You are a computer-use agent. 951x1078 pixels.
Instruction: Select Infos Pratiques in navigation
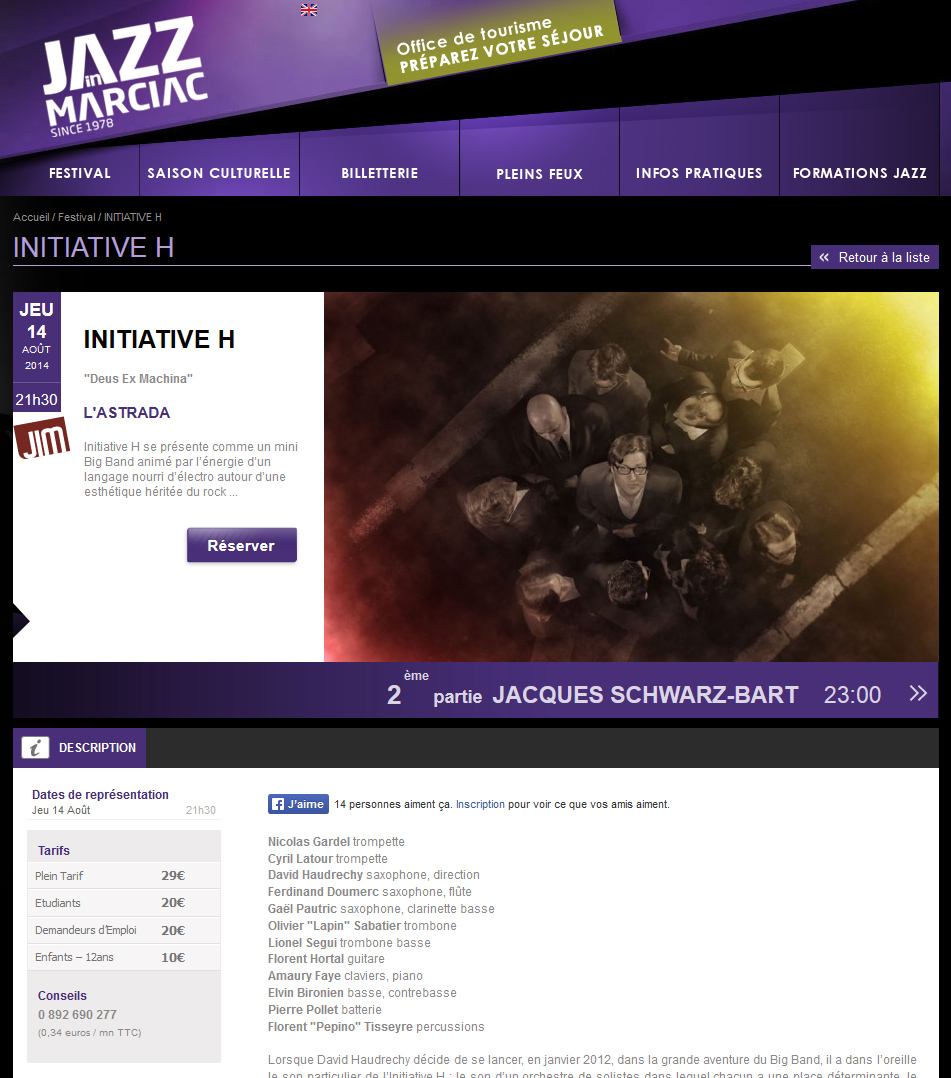(699, 173)
